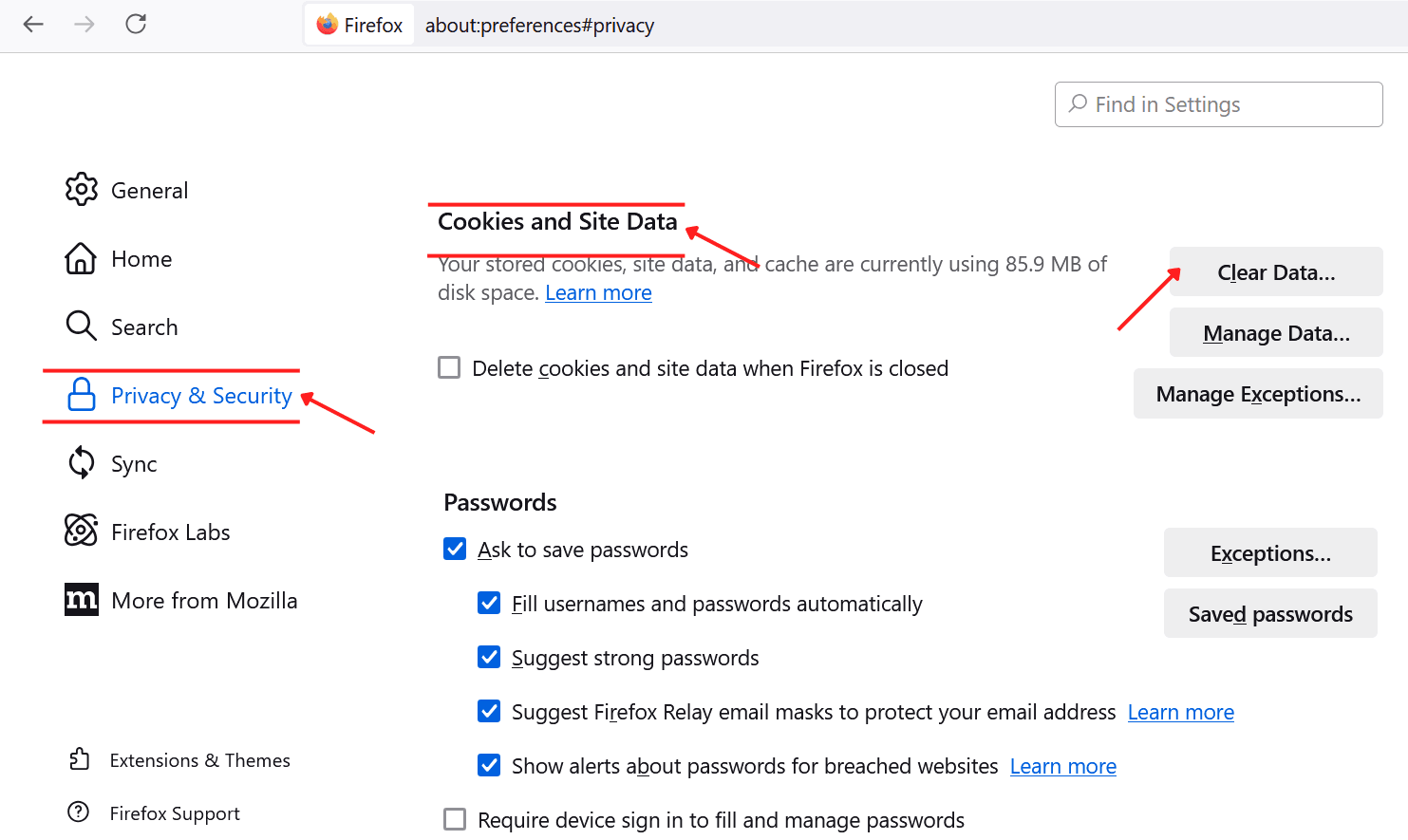Open the cookies Learn more link
Image resolution: width=1408 pixels, height=840 pixels.
tap(598, 292)
